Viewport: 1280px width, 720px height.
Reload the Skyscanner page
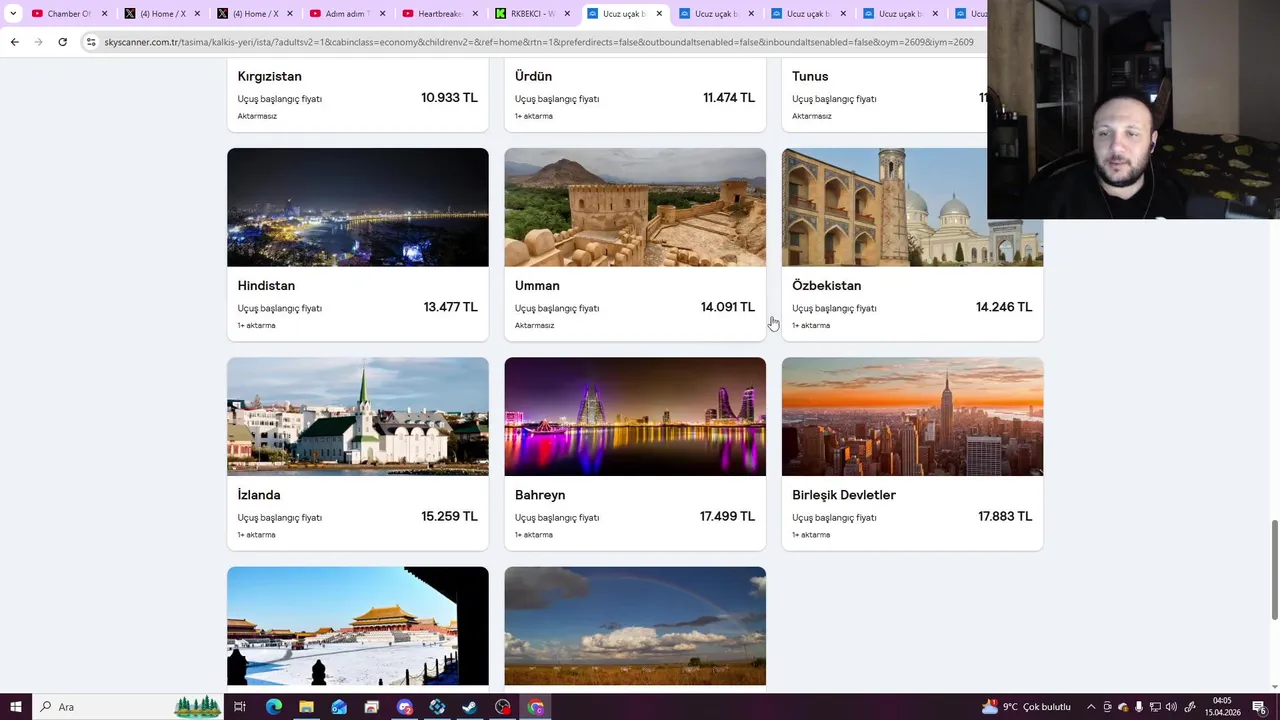[x=62, y=42]
